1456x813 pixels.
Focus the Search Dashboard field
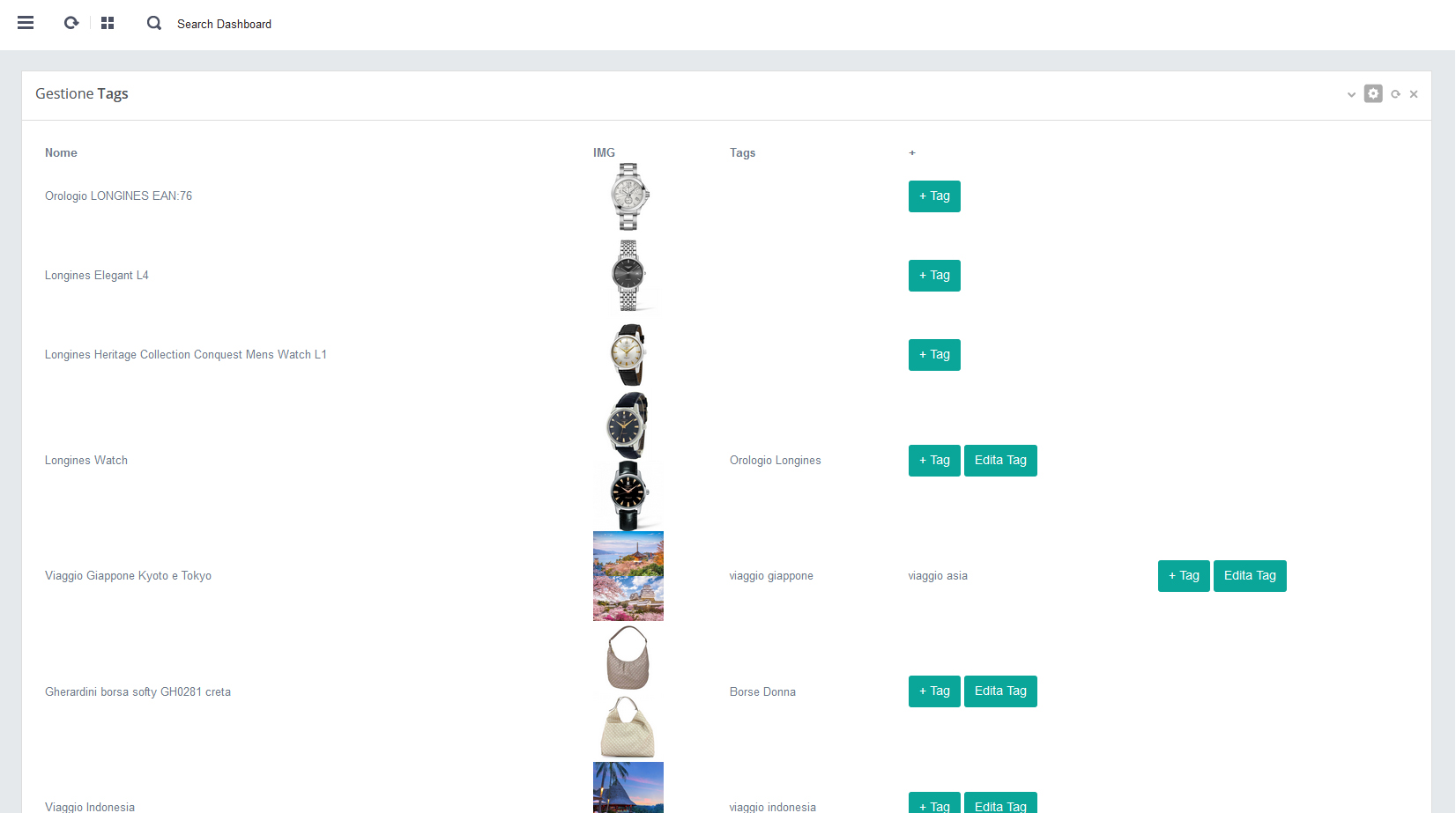pyautogui.click(x=224, y=24)
